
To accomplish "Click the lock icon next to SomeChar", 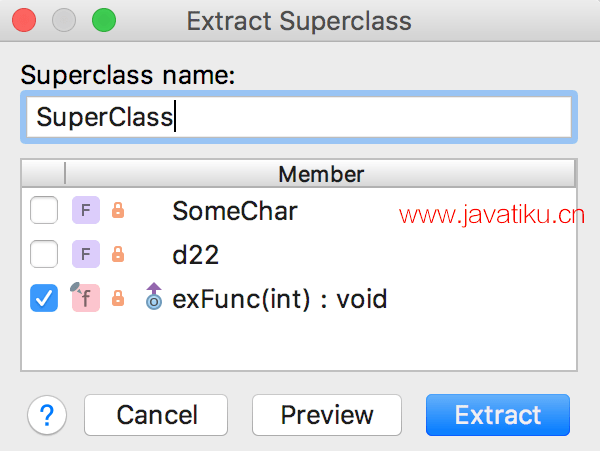I will tap(118, 210).
